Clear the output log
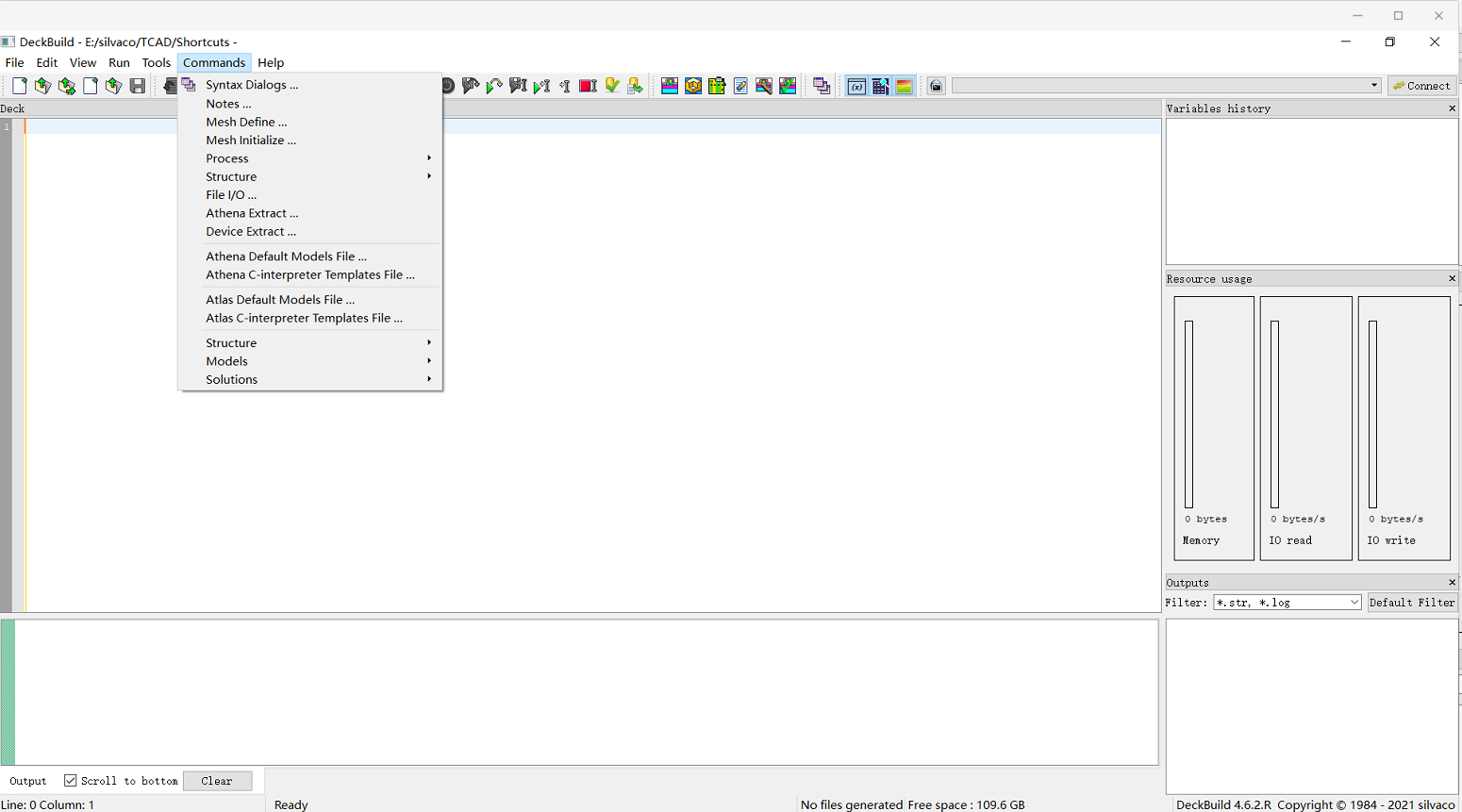Viewport: 1462px width, 812px height. coord(217,780)
